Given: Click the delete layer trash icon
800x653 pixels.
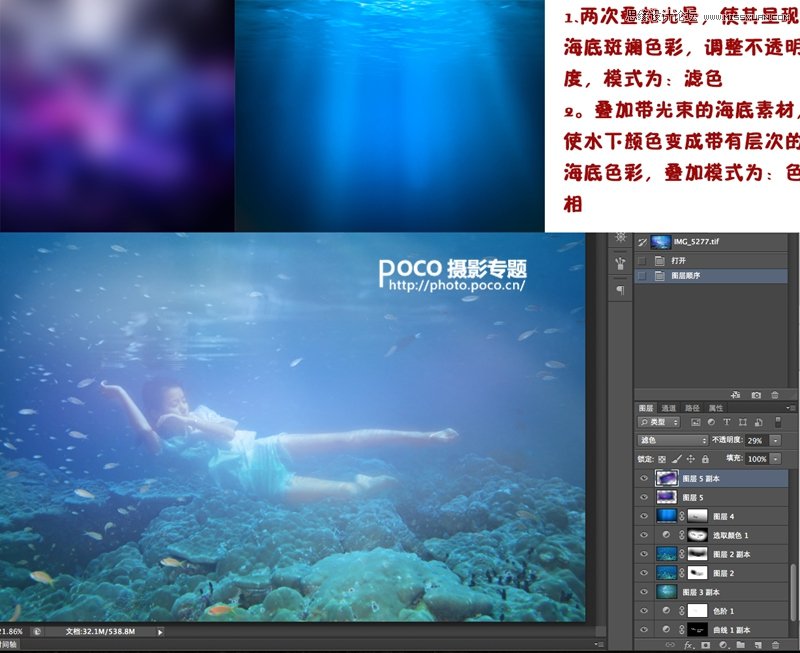Looking at the screenshot, I should pos(775,647).
